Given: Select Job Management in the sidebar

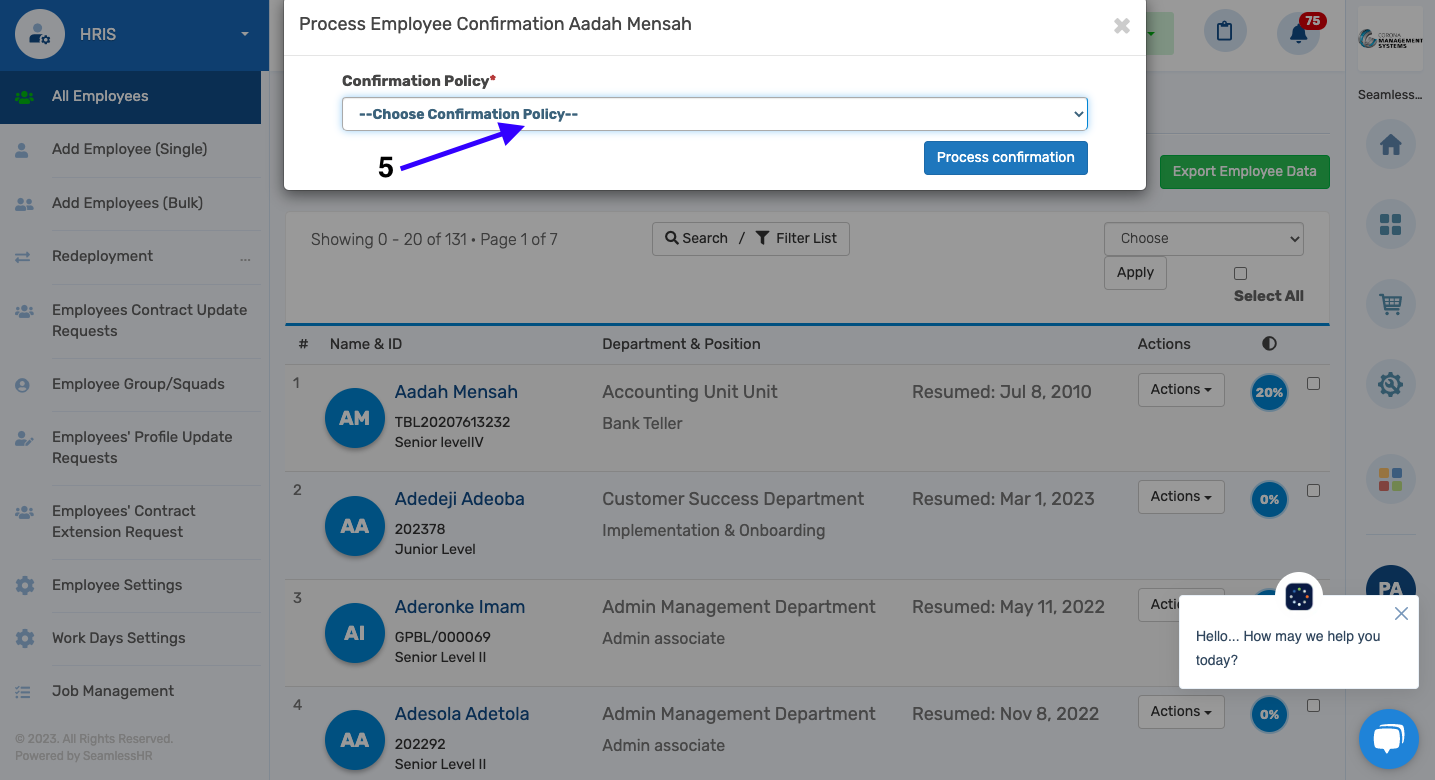Looking at the screenshot, I should (x=113, y=691).
